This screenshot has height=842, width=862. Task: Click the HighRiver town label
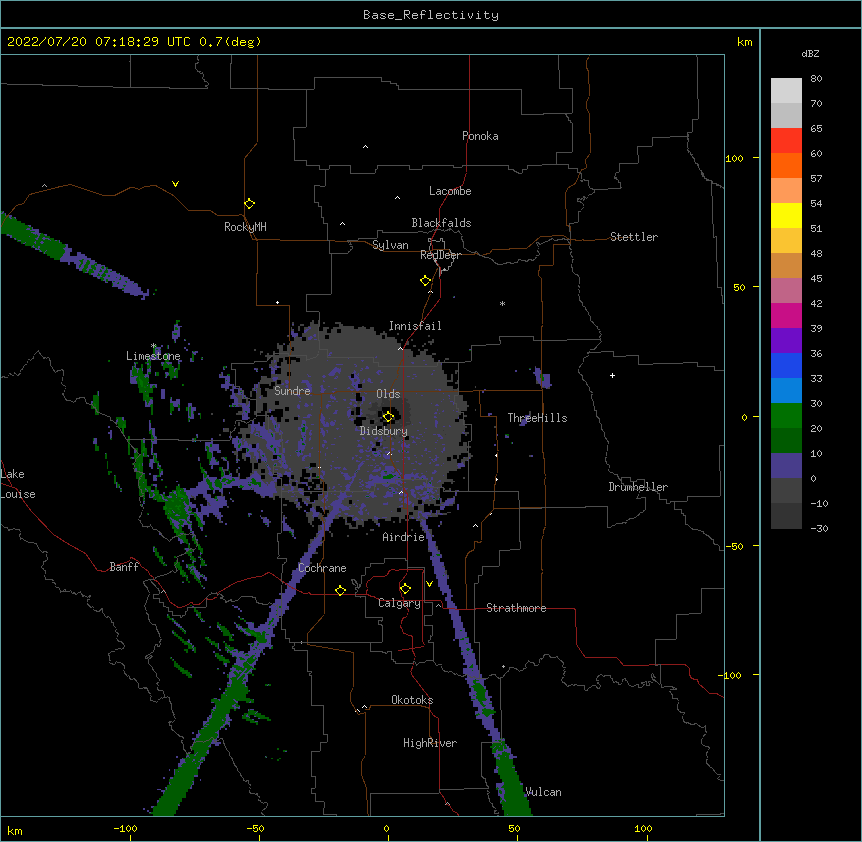430,743
